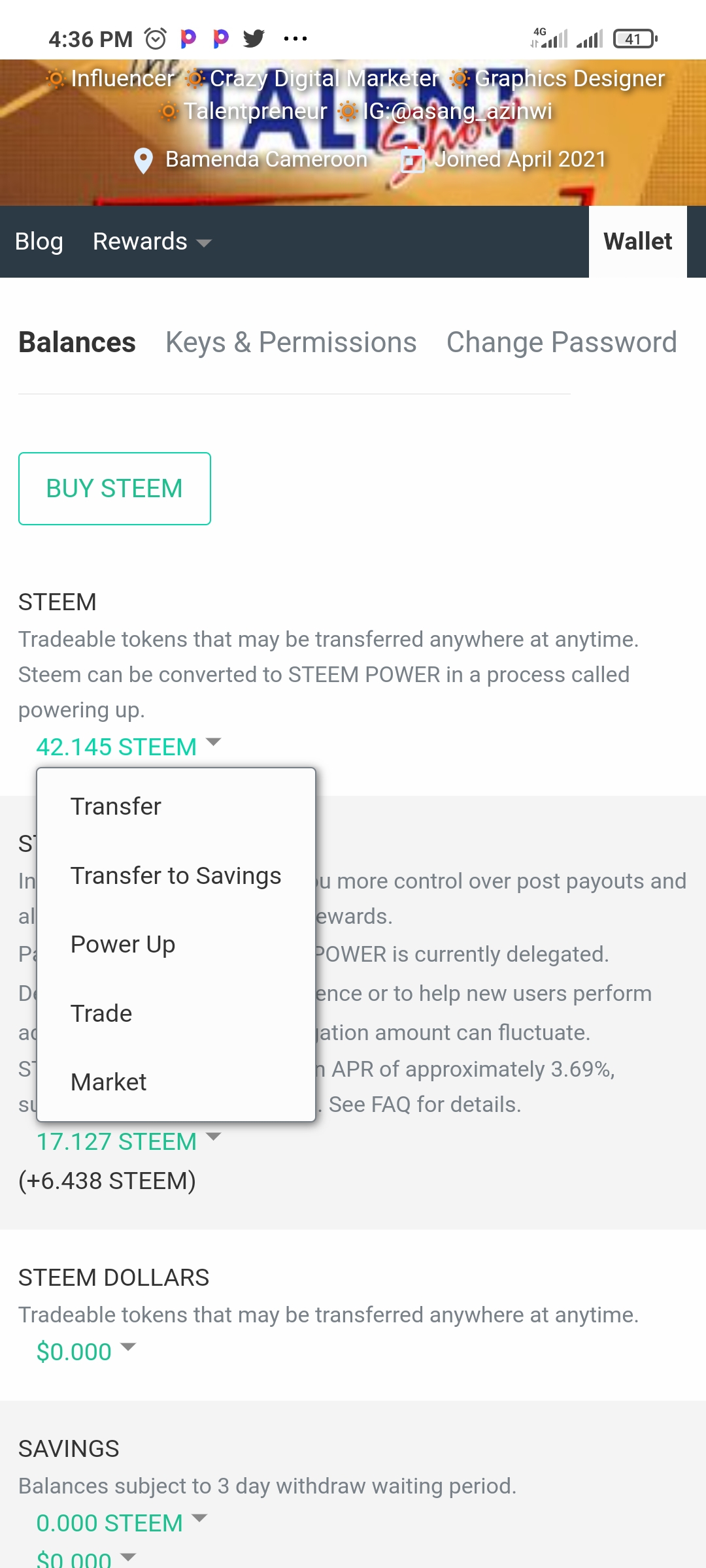Tap the calendar icon beside Joined date
The width and height of the screenshot is (706, 1568).
412,159
